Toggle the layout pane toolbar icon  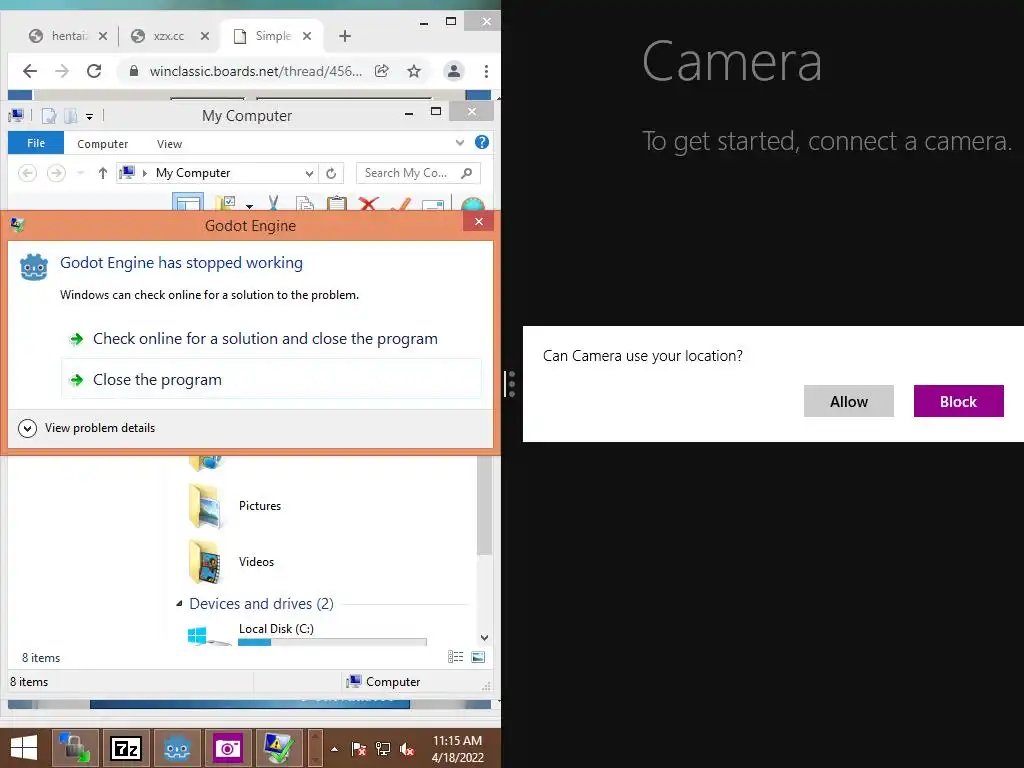(188, 202)
